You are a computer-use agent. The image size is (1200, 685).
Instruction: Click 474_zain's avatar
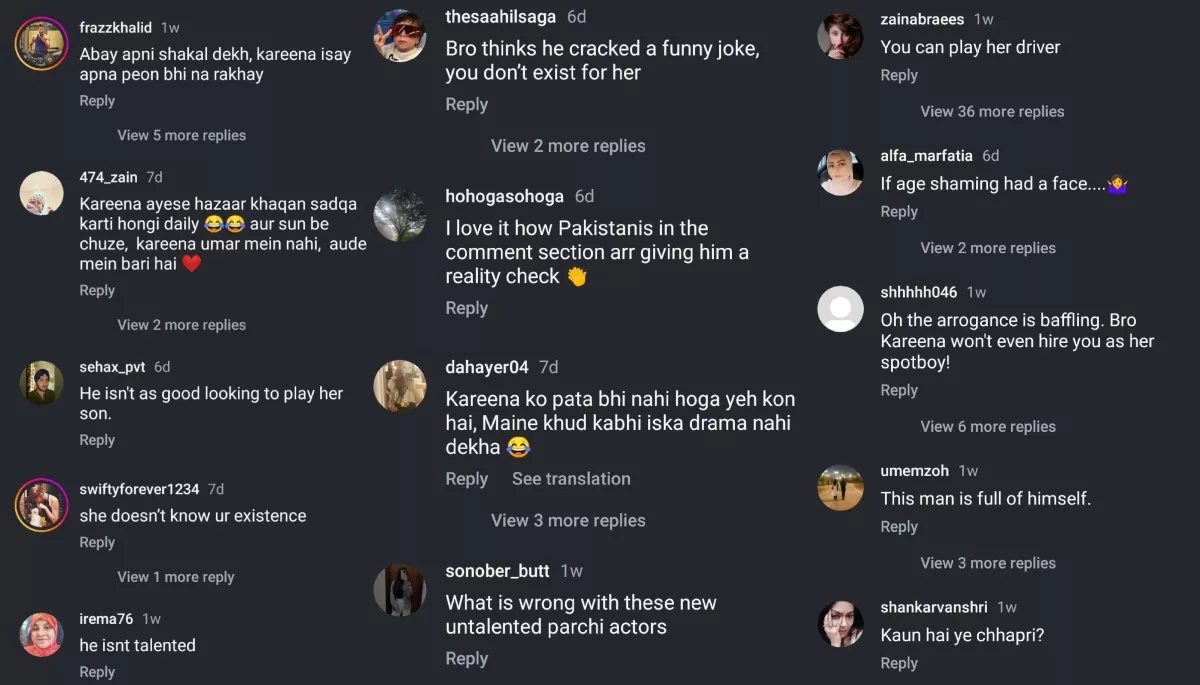(41, 193)
